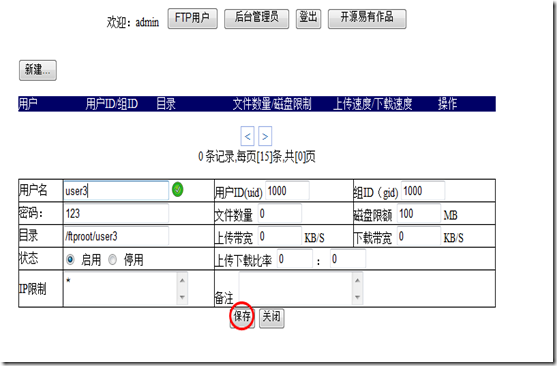Click 备注 textarea scroll up arrow
557x366 pixels.
(357, 280)
